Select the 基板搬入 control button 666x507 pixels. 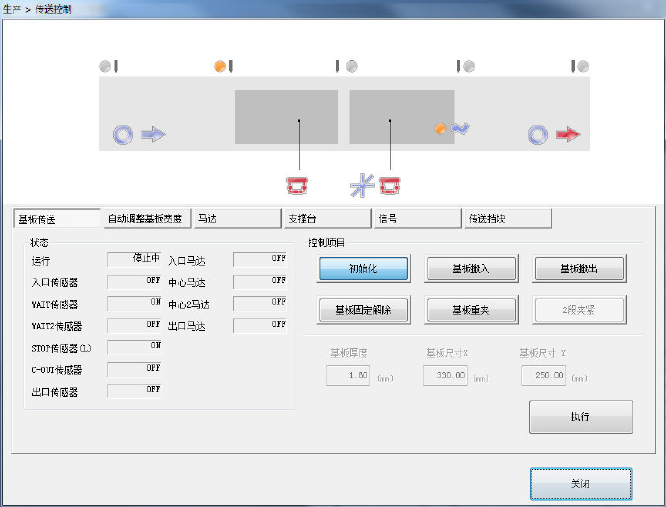[471, 268]
